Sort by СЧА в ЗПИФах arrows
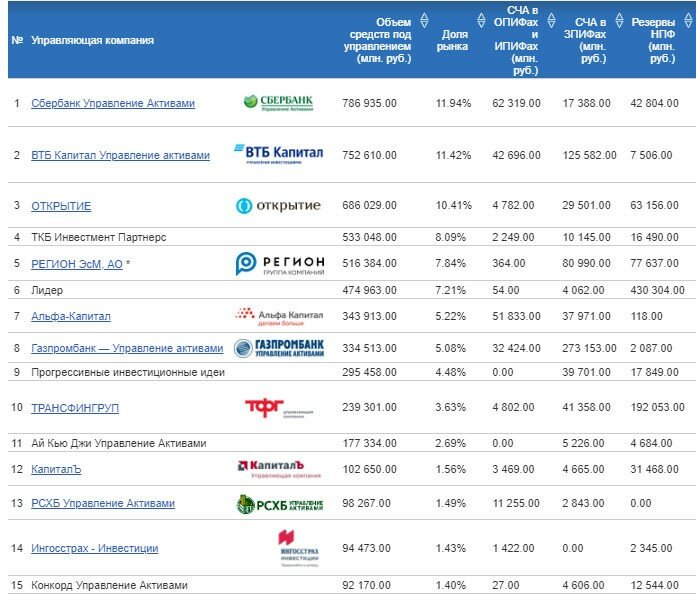Viewport: 696px width, 596px height. click(x=617, y=20)
